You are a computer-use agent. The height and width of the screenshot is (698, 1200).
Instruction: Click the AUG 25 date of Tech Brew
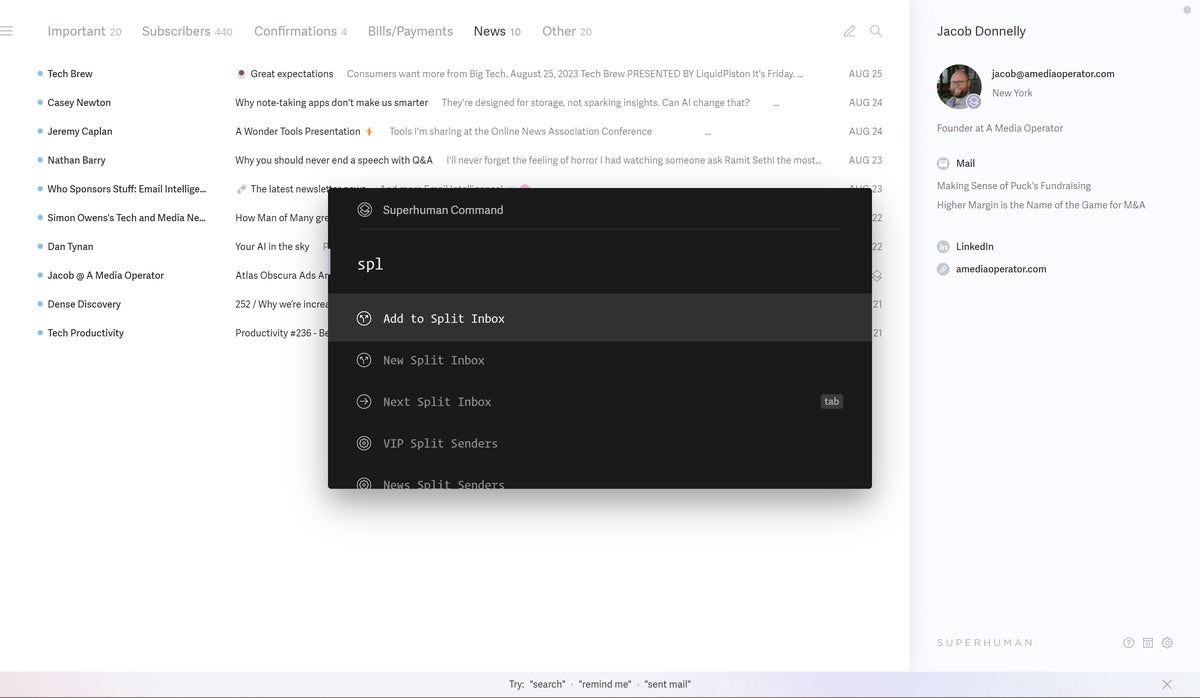coord(865,74)
